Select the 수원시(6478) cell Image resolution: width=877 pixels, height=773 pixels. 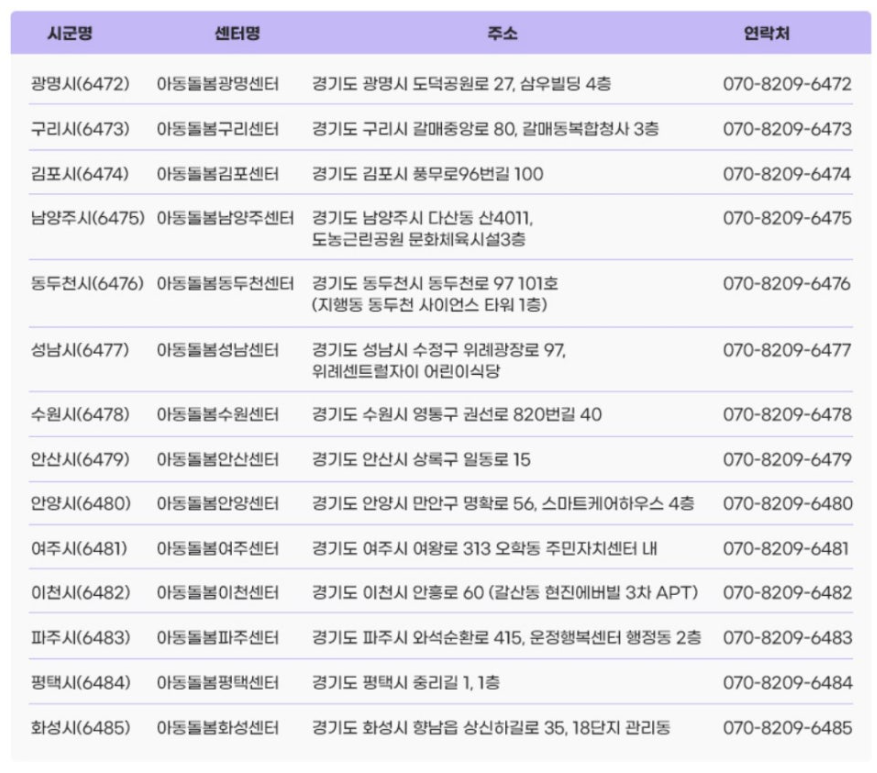point(80,414)
